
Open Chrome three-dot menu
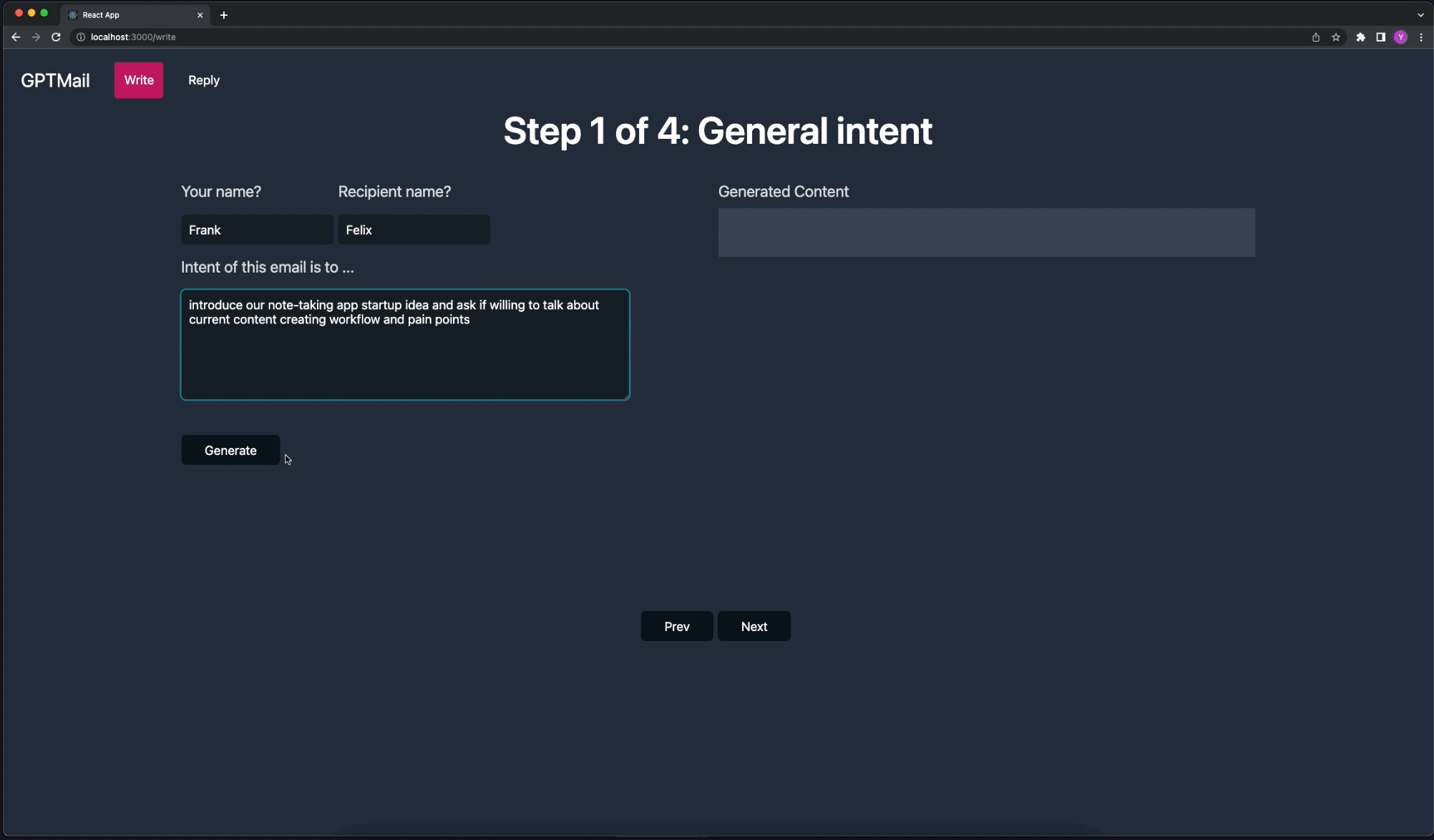click(x=1421, y=37)
